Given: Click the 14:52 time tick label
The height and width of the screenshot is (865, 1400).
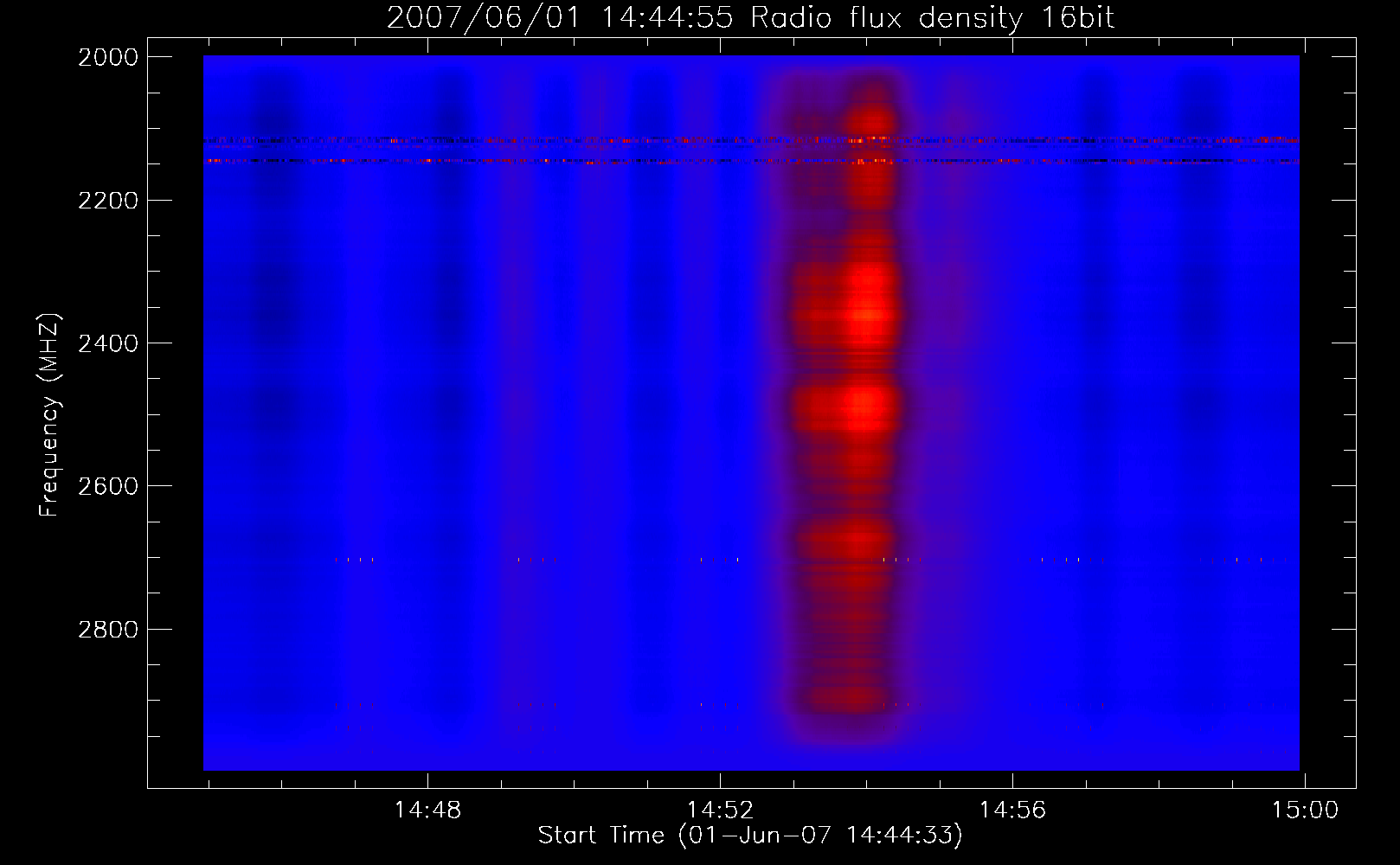Looking at the screenshot, I should 720,811.
